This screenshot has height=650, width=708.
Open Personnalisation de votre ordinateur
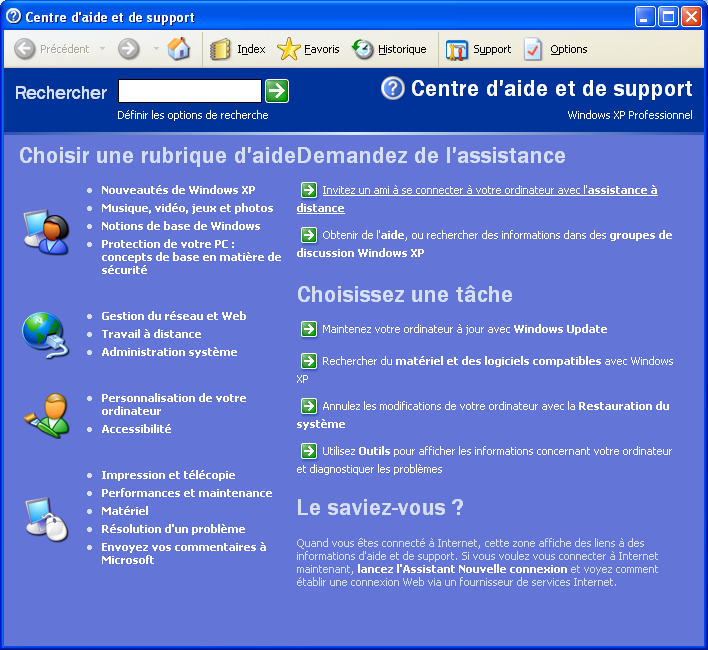click(x=174, y=404)
